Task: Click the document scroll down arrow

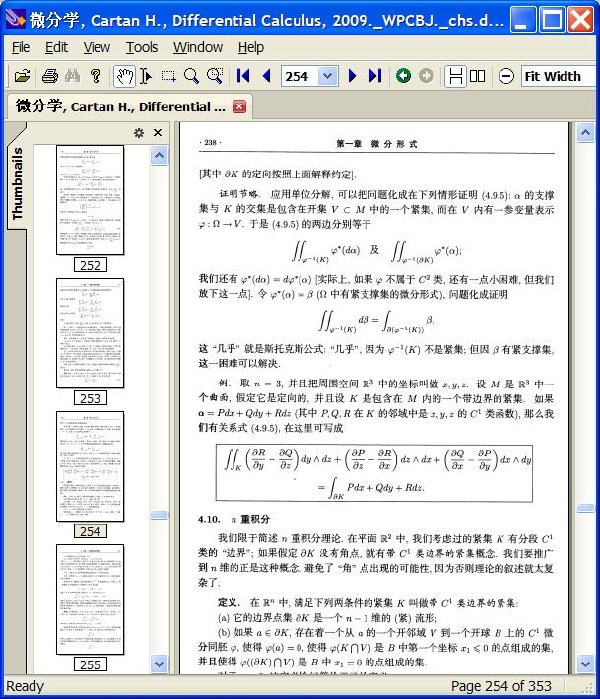Action: click(x=585, y=664)
